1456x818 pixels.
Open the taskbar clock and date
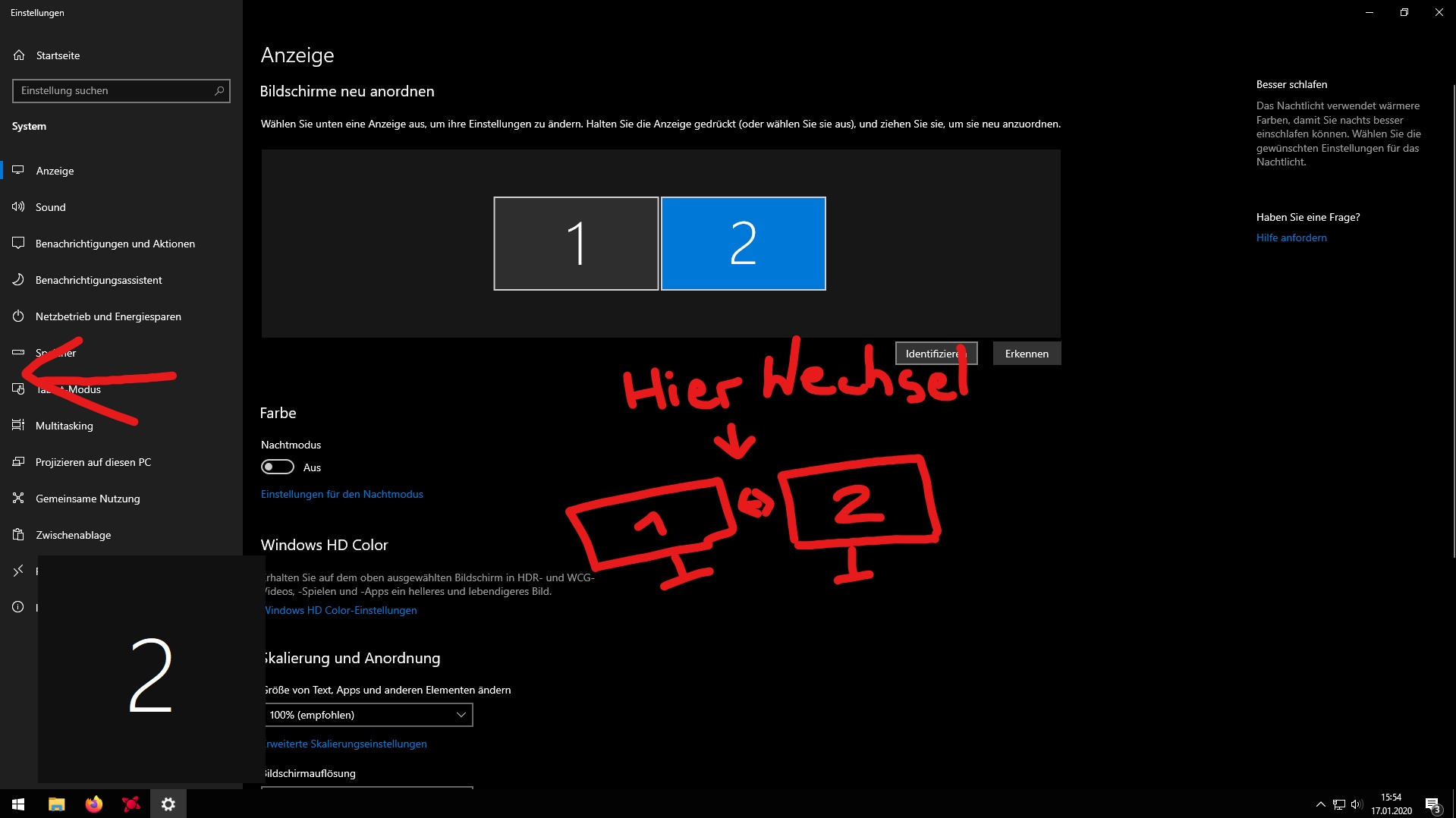[x=1392, y=804]
